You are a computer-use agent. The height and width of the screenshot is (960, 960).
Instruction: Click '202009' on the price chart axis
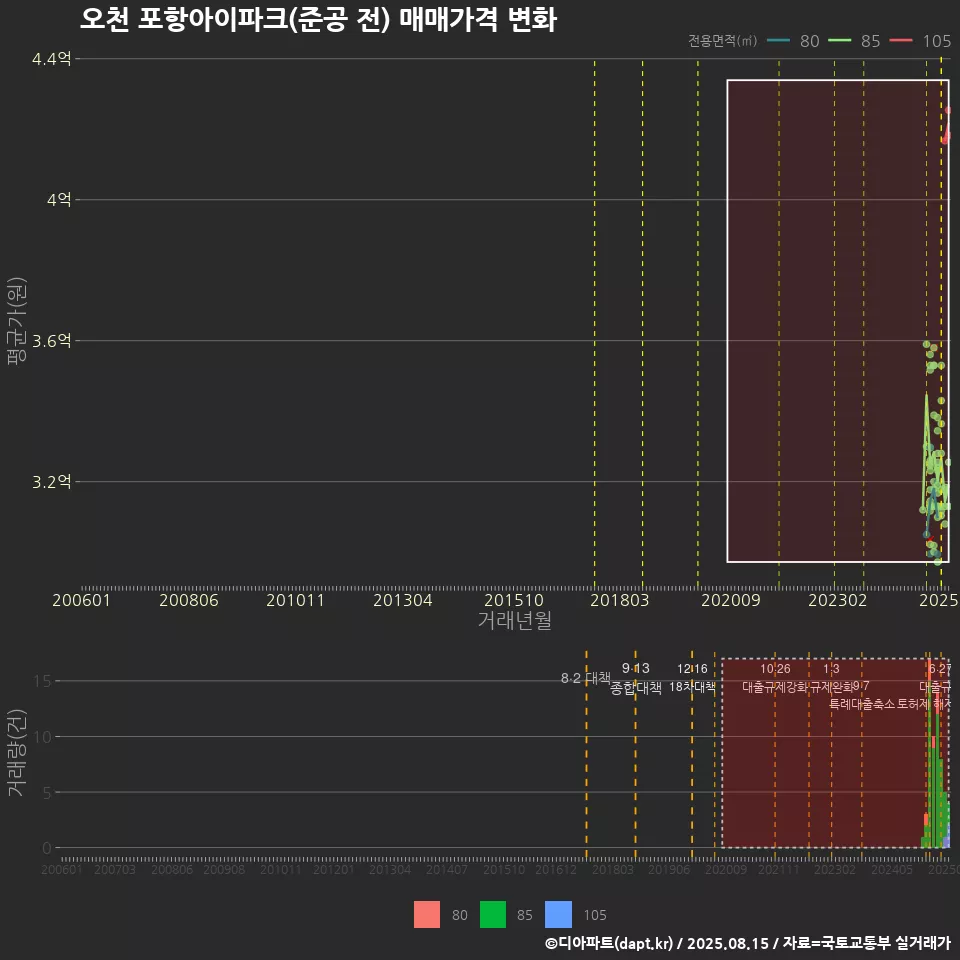click(730, 600)
